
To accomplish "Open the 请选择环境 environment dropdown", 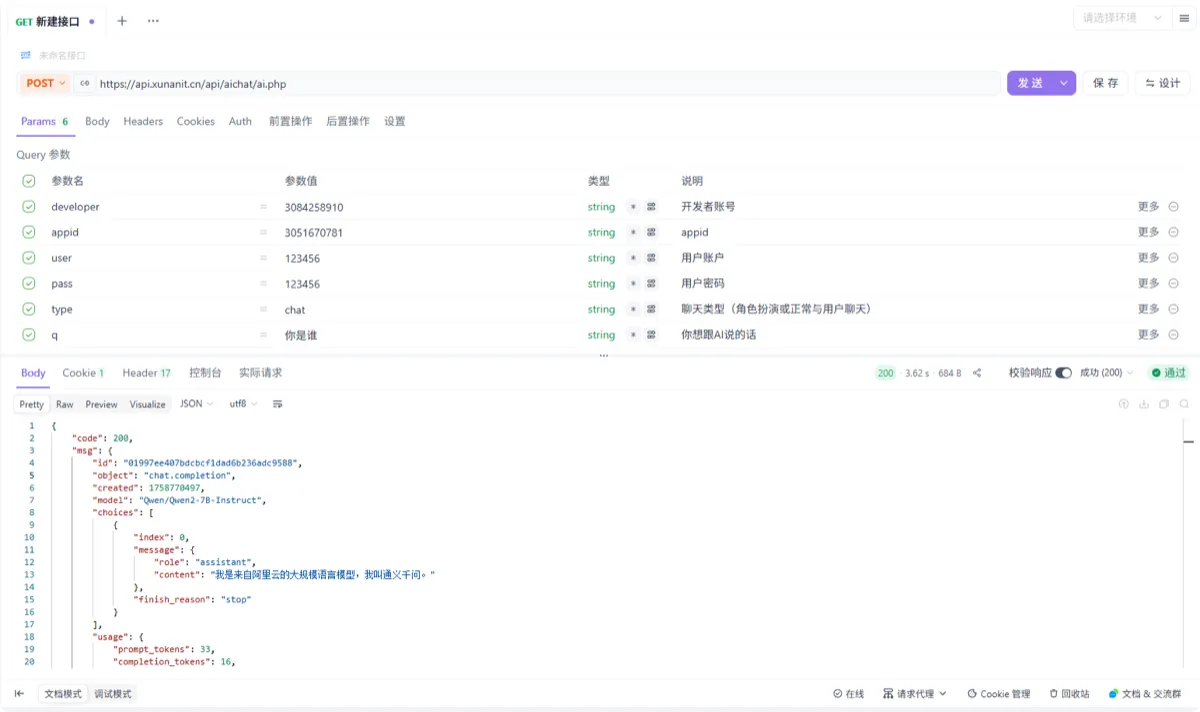I will click(1123, 18).
